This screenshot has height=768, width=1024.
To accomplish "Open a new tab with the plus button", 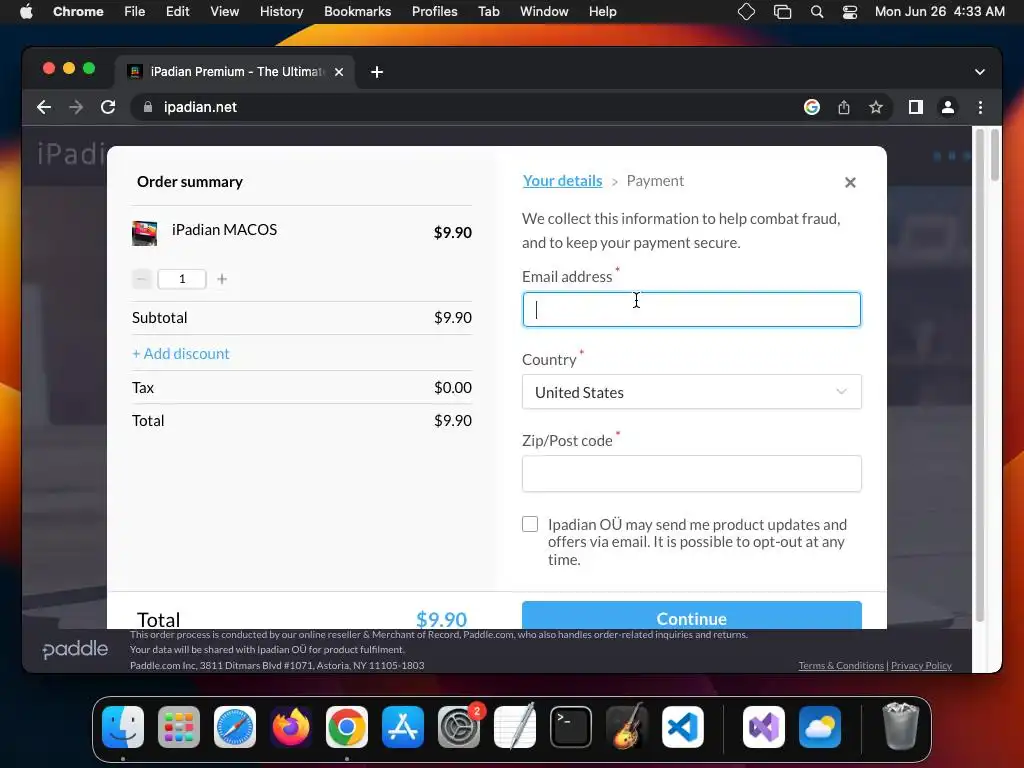I will click(377, 72).
